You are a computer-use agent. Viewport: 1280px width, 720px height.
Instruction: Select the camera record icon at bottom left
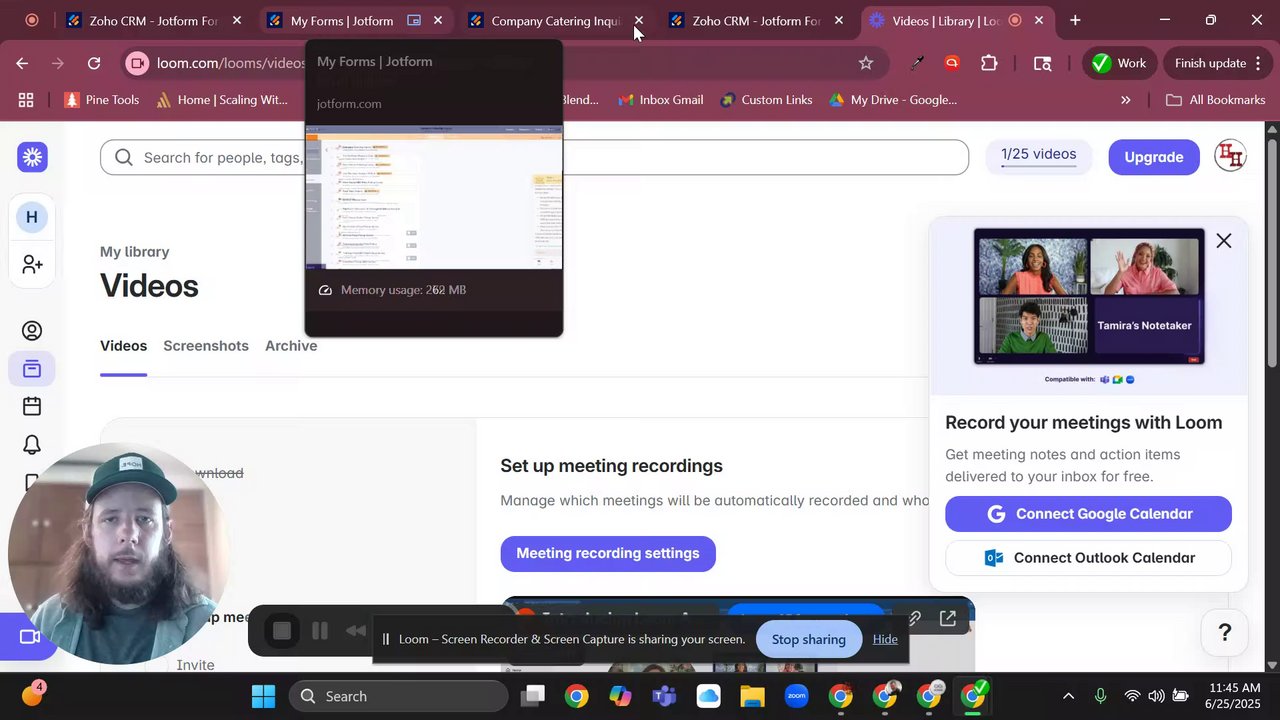29,636
